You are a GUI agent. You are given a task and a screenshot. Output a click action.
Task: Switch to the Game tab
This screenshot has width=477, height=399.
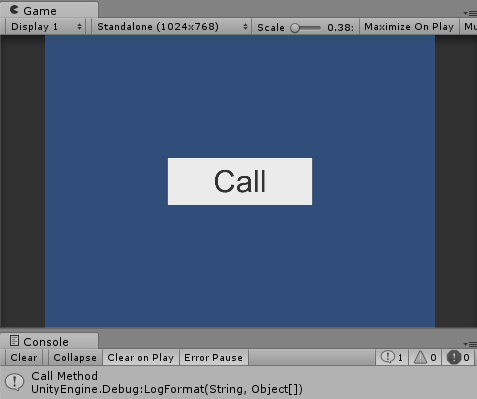coord(49,10)
